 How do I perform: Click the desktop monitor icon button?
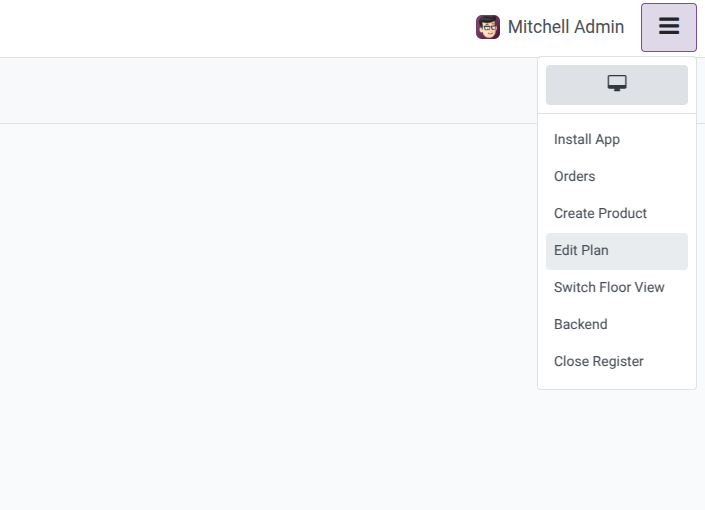616,85
